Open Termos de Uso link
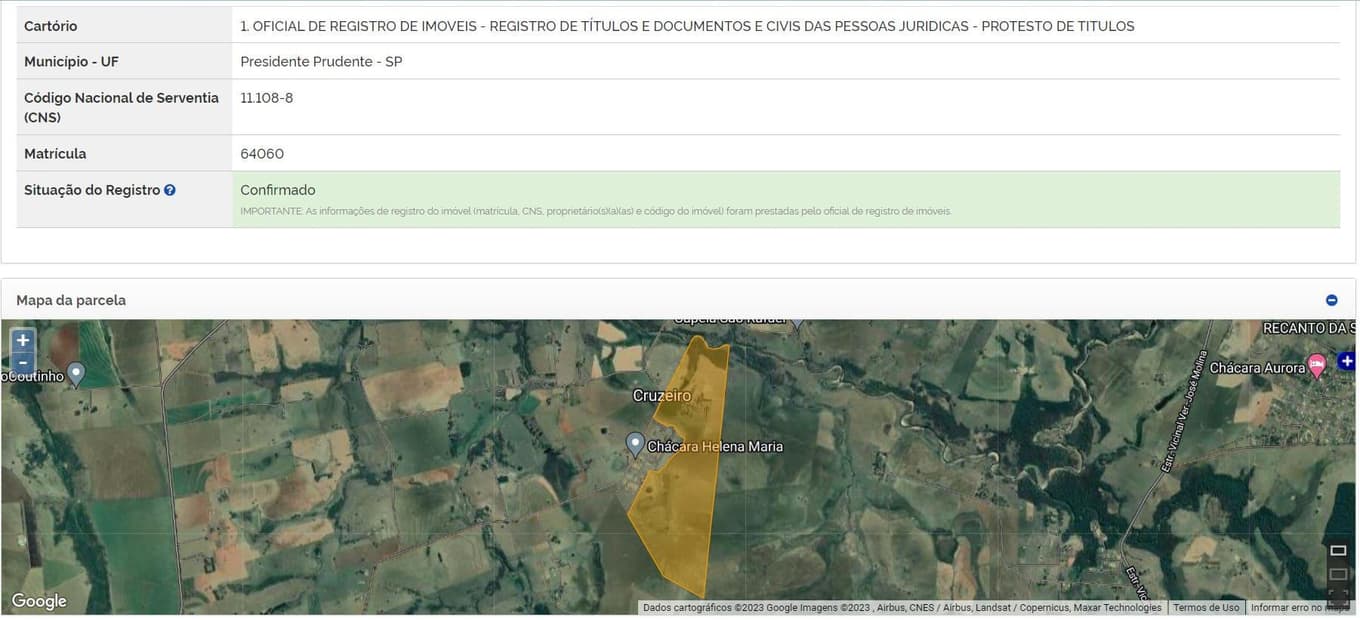This screenshot has width=1360, height=620. [x=1206, y=607]
